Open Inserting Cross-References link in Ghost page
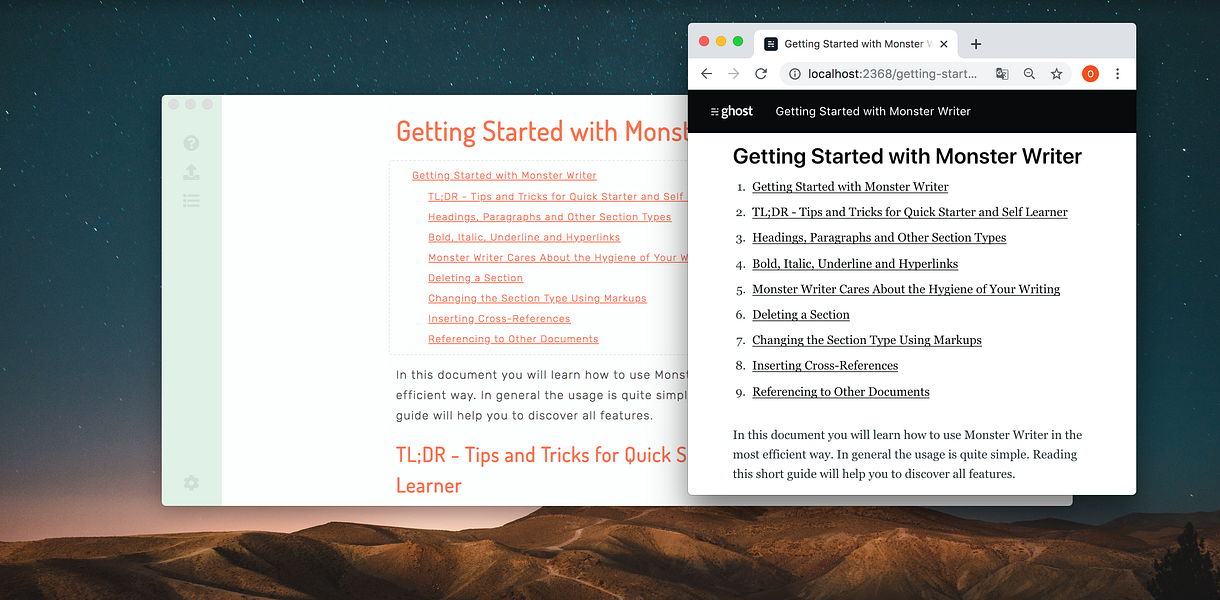The width and height of the screenshot is (1220, 600). (825, 365)
